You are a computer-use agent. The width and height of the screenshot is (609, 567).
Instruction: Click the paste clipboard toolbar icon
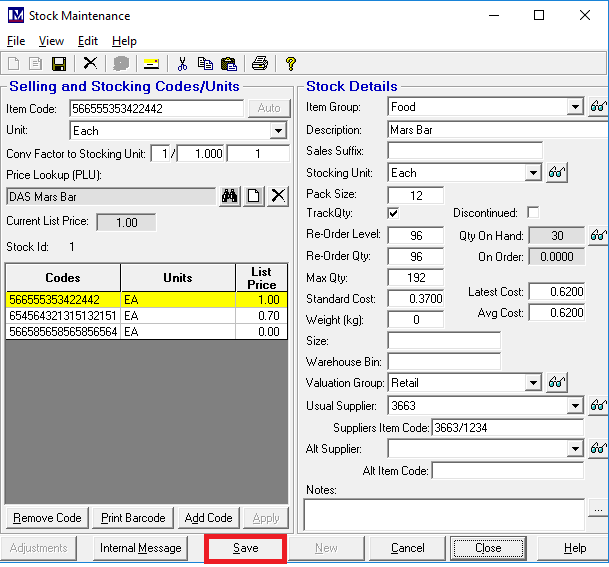[228, 64]
